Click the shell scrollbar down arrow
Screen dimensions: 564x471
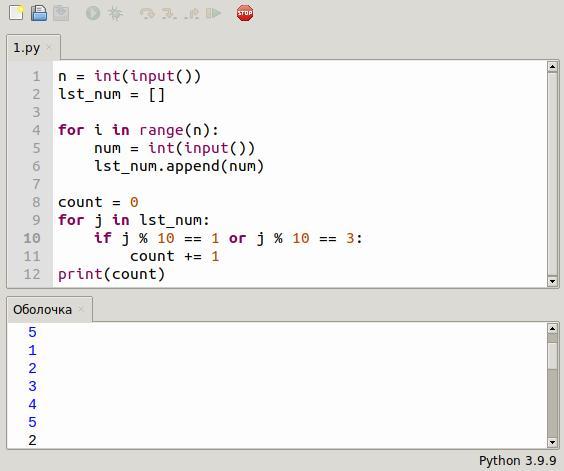coord(552,442)
